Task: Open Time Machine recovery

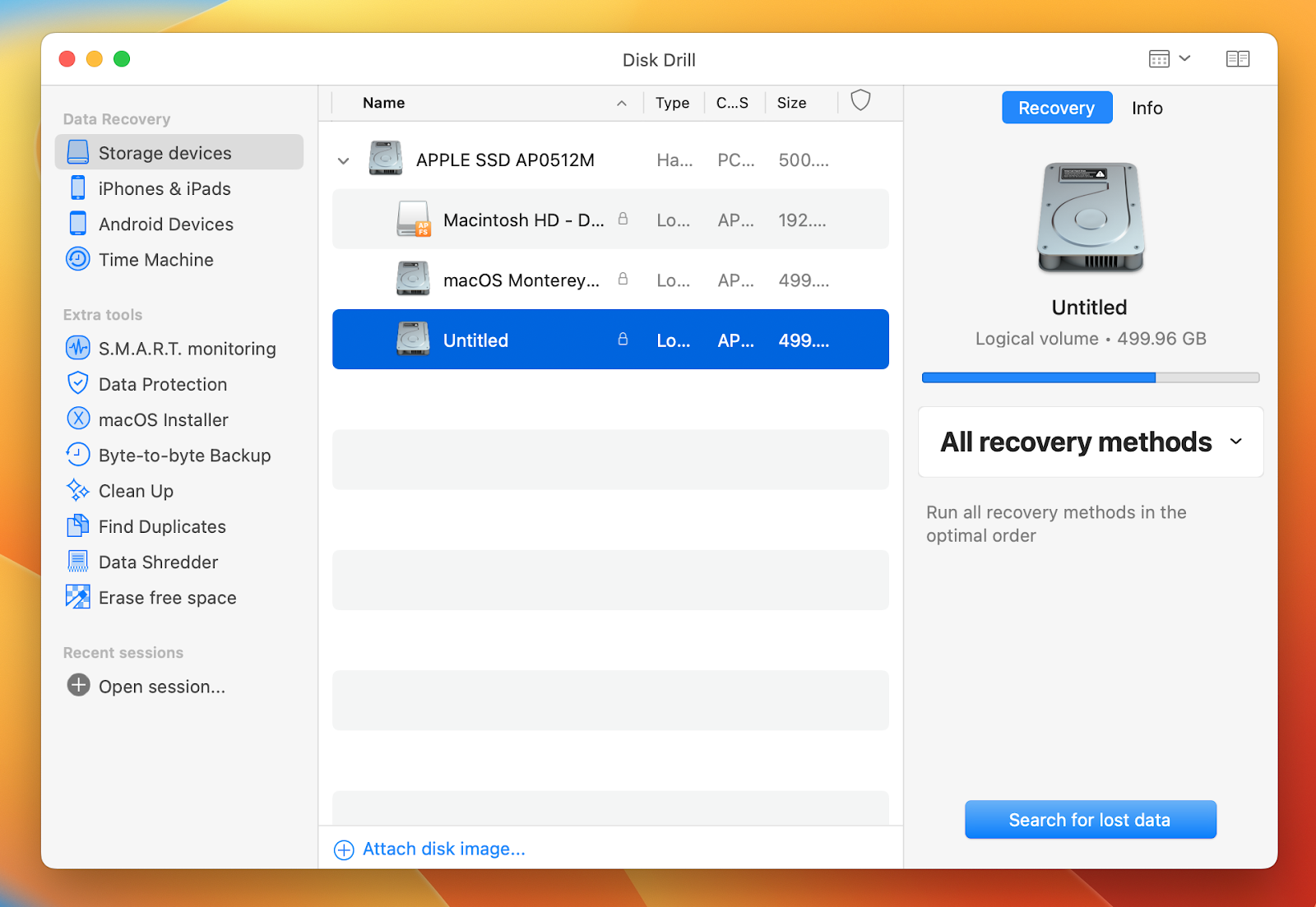Action: tap(155, 260)
